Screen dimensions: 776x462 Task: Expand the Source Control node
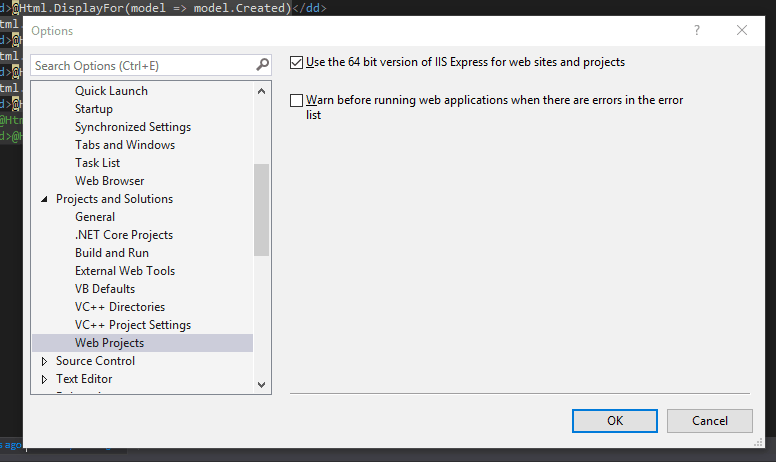pos(44,361)
